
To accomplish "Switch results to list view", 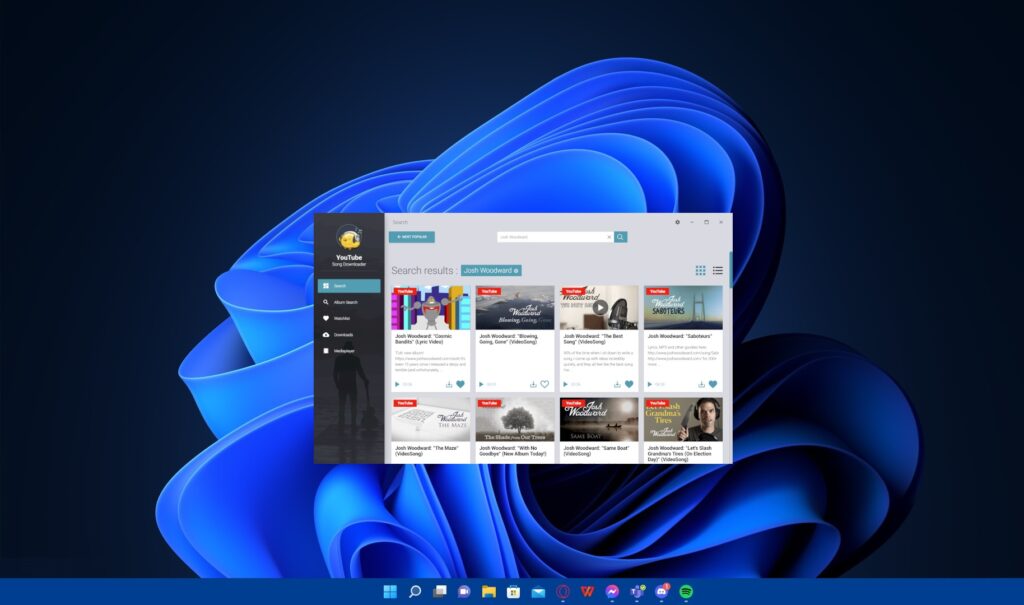I will (x=718, y=270).
